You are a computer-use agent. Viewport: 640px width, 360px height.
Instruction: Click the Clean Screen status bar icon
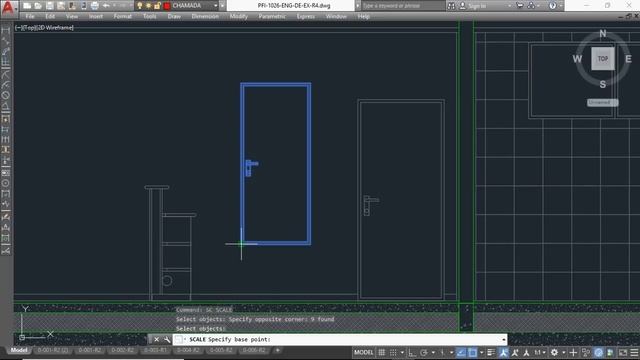pyautogui.click(x=624, y=352)
